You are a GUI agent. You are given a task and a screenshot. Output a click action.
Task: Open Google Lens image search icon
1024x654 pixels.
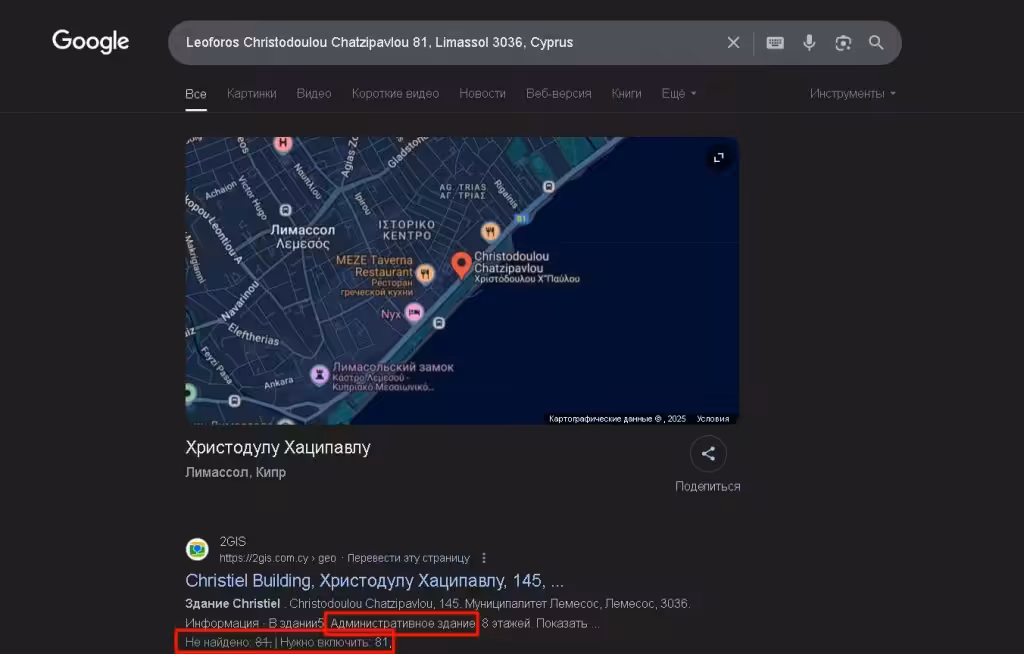[843, 42]
